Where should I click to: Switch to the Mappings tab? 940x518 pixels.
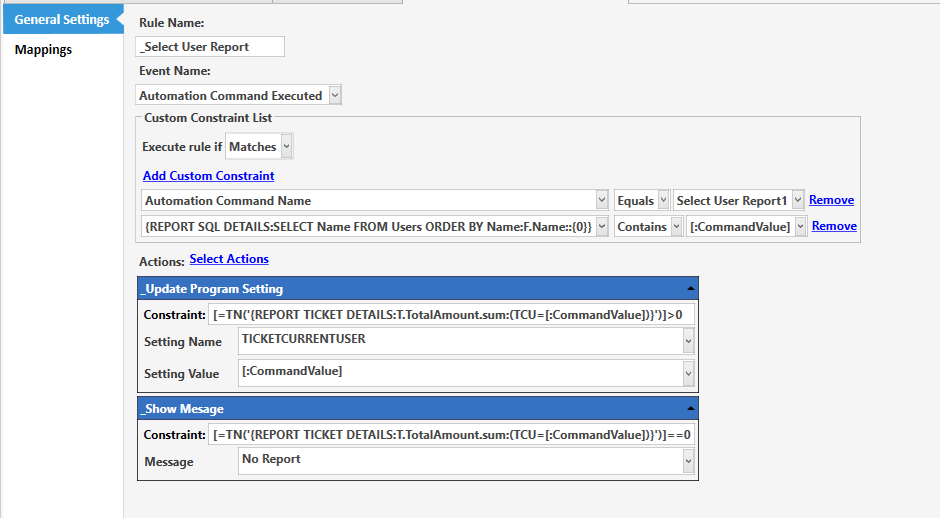coord(43,50)
